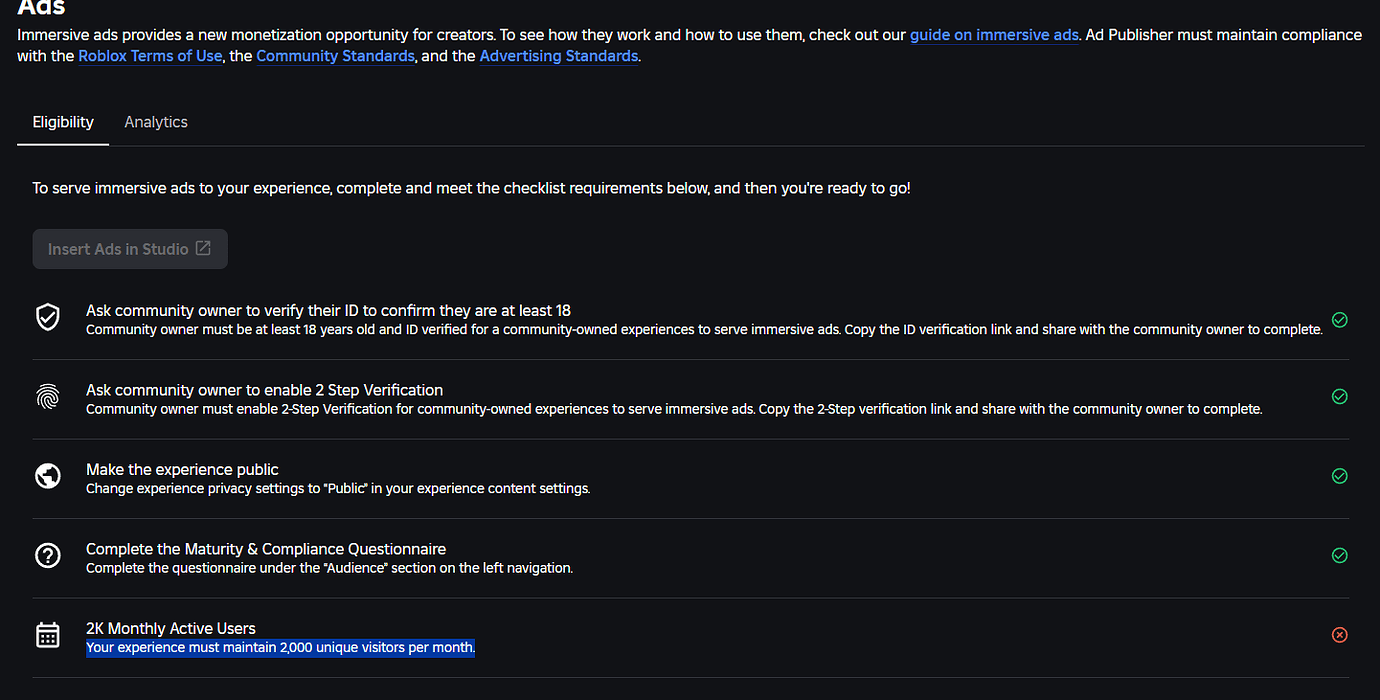Click the heading 'Ask community owner to verify their ID'
Image resolution: width=1380 pixels, height=700 pixels.
click(328, 310)
